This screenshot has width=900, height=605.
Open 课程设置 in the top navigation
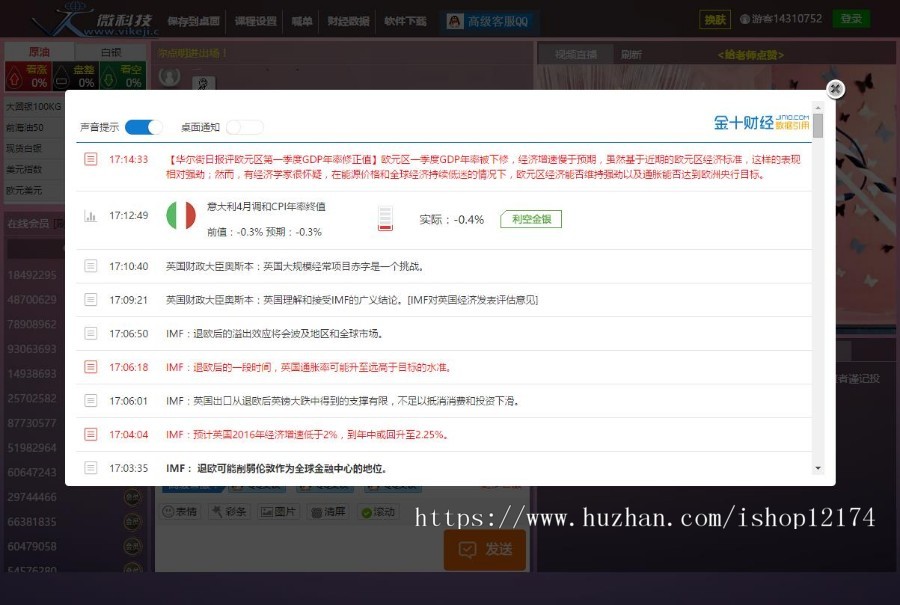click(255, 21)
